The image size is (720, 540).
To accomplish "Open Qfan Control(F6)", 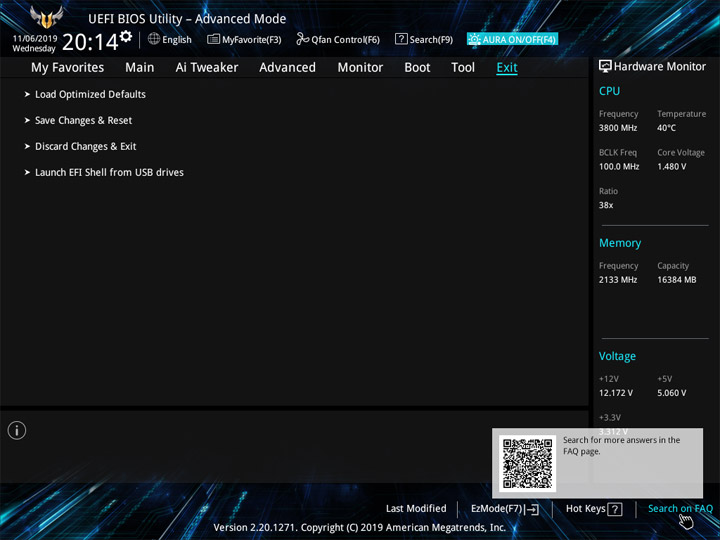I will tap(338, 39).
